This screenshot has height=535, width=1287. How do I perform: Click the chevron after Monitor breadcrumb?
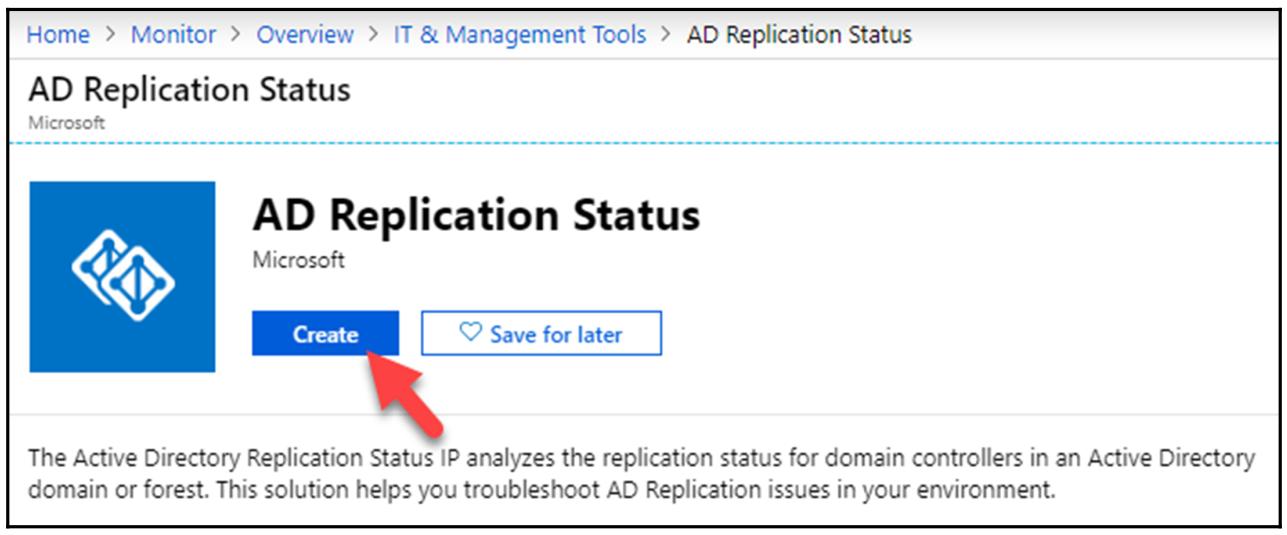pyautogui.click(x=236, y=35)
